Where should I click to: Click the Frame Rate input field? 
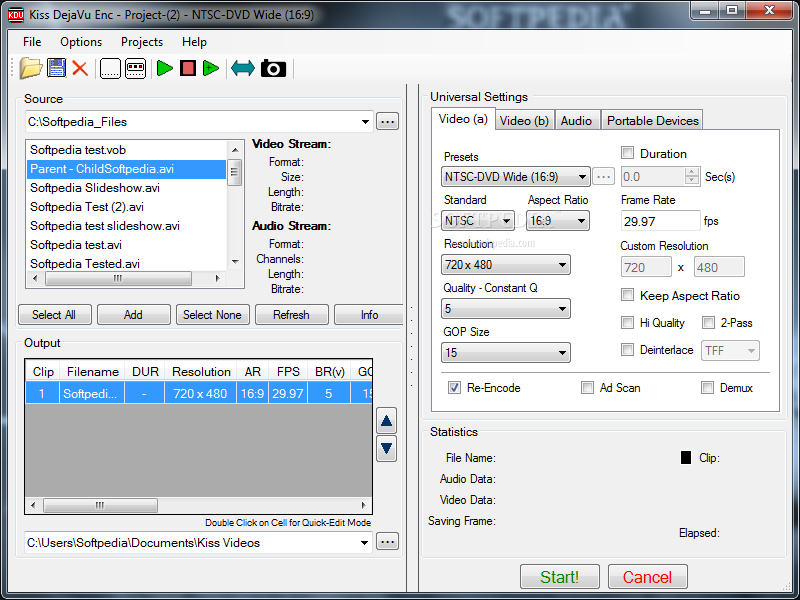(x=661, y=221)
